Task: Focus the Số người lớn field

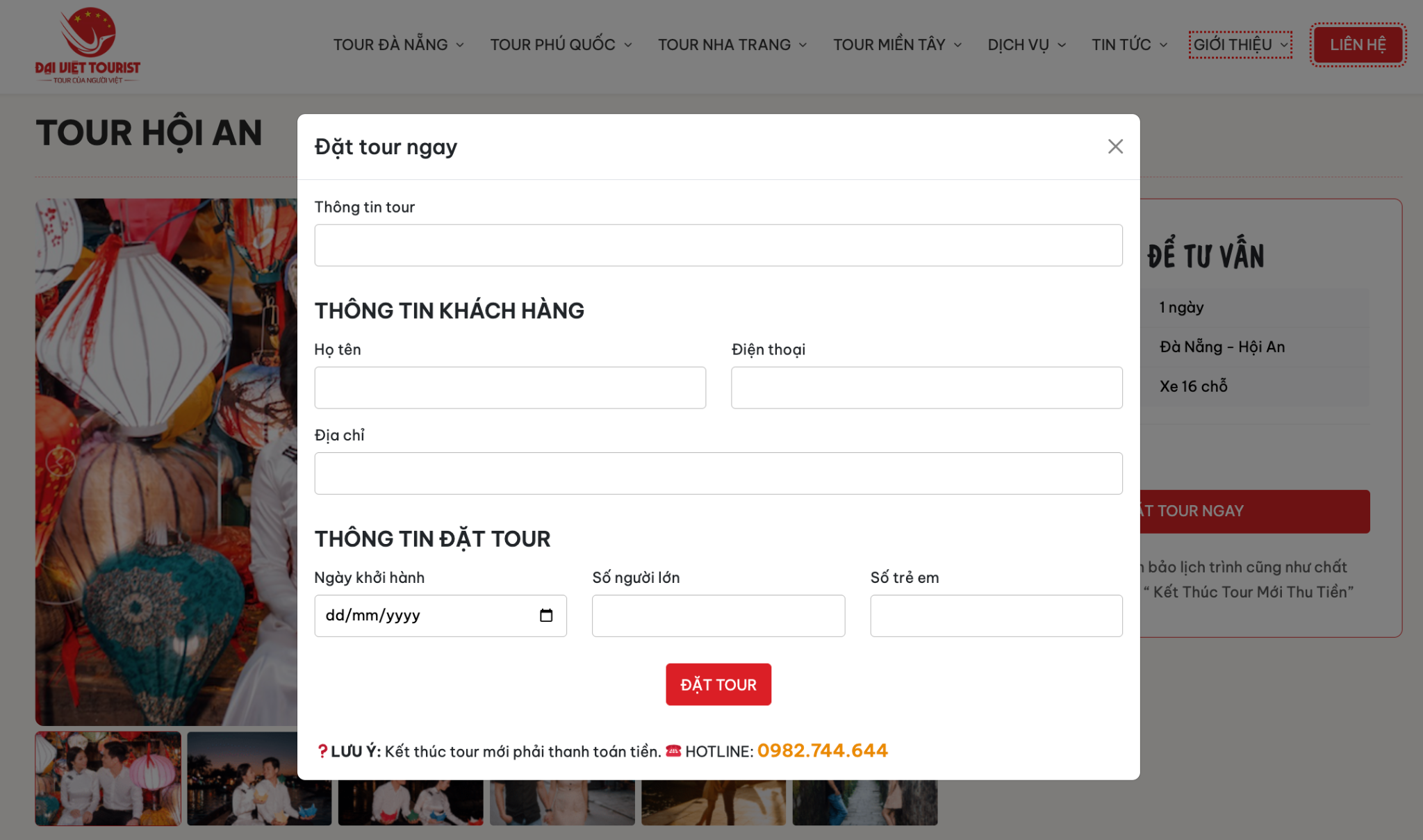Action: 718,615
